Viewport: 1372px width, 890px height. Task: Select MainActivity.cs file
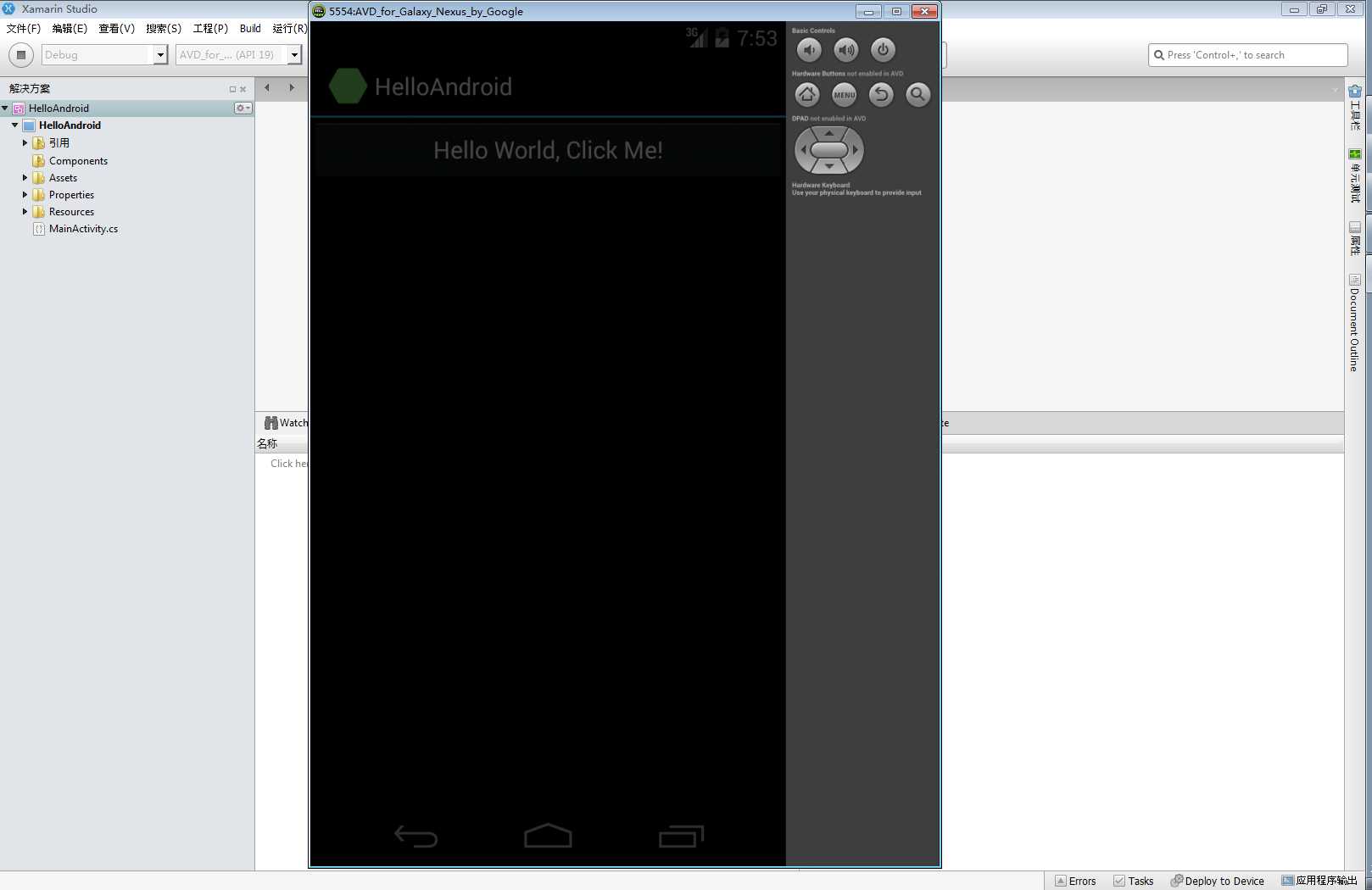(x=83, y=229)
